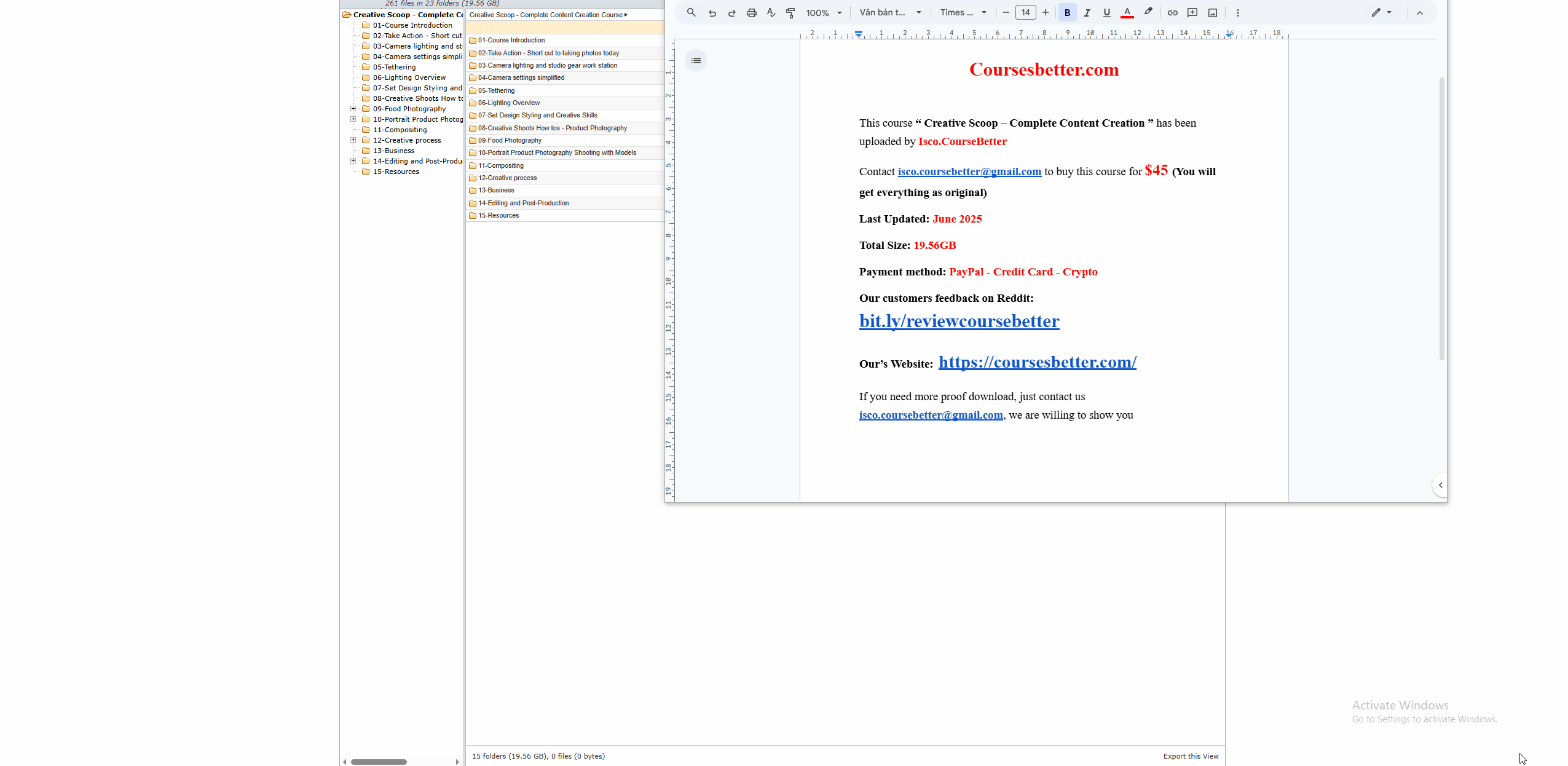
Task: Open the 05-Tethering folder row
Action: pos(497,90)
